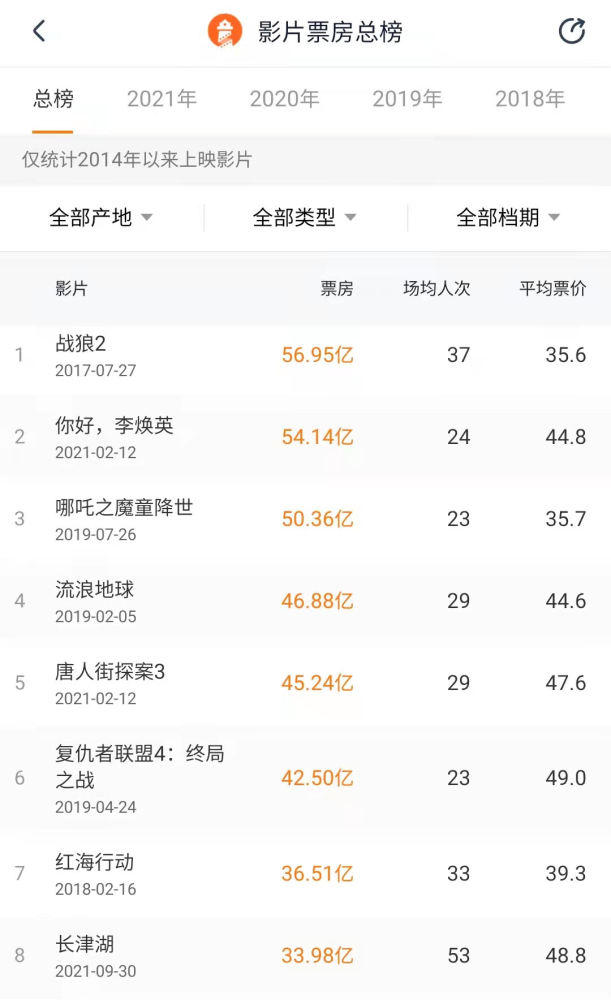Sort by the 票房 column header

tap(336, 289)
